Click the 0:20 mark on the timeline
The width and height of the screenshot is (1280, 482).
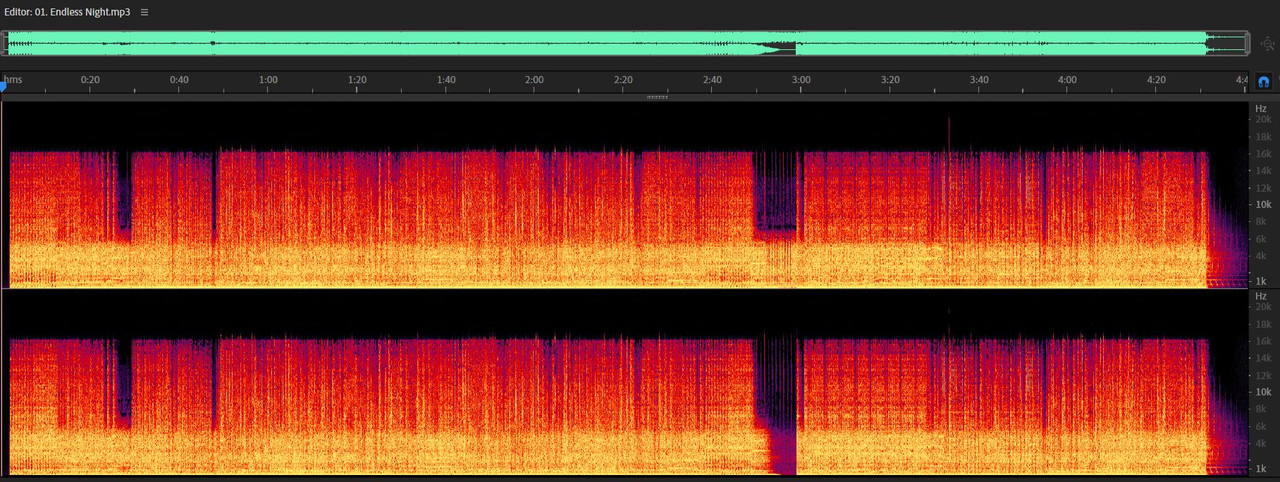click(90, 79)
